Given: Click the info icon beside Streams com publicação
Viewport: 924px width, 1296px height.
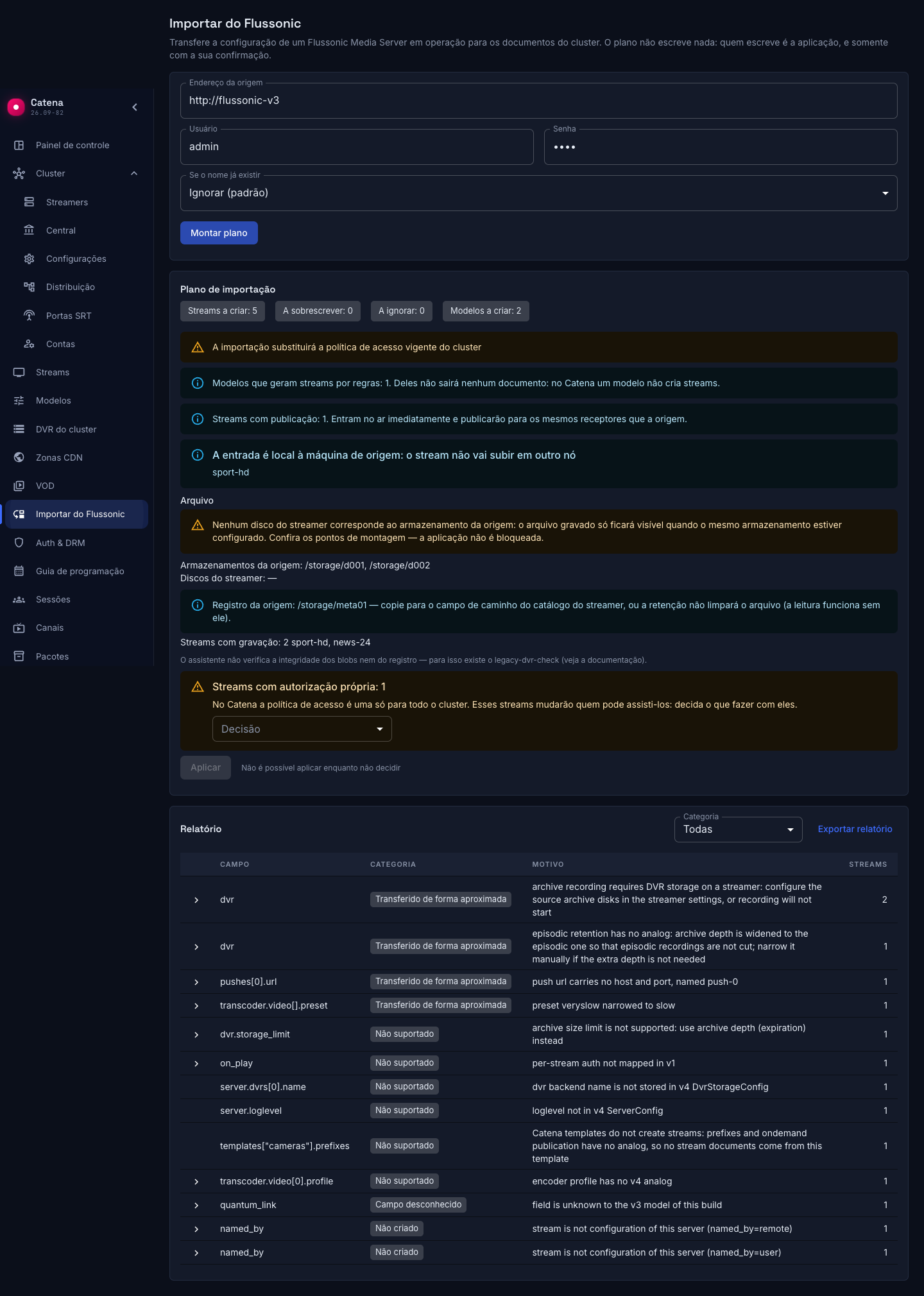Looking at the screenshot, I should (x=198, y=419).
